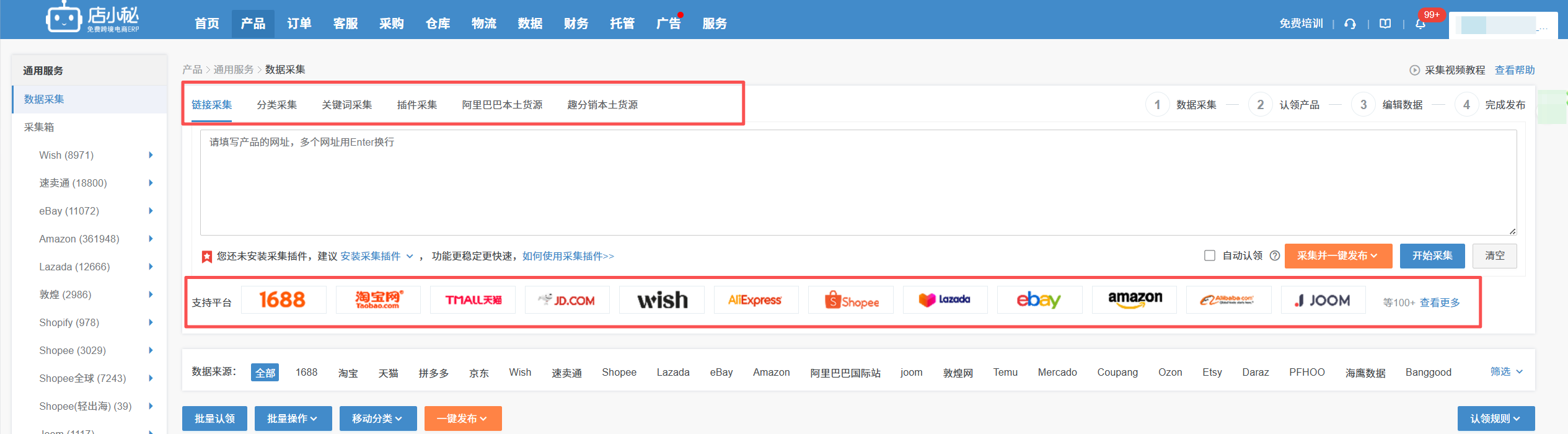Click the Wish platform logo
Viewport: 1568px width, 434px height.
[x=662, y=300]
